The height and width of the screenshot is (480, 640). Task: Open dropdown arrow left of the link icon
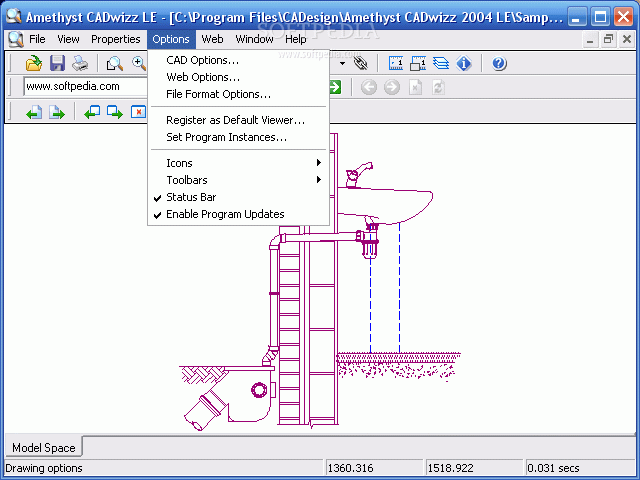pyautogui.click(x=342, y=63)
